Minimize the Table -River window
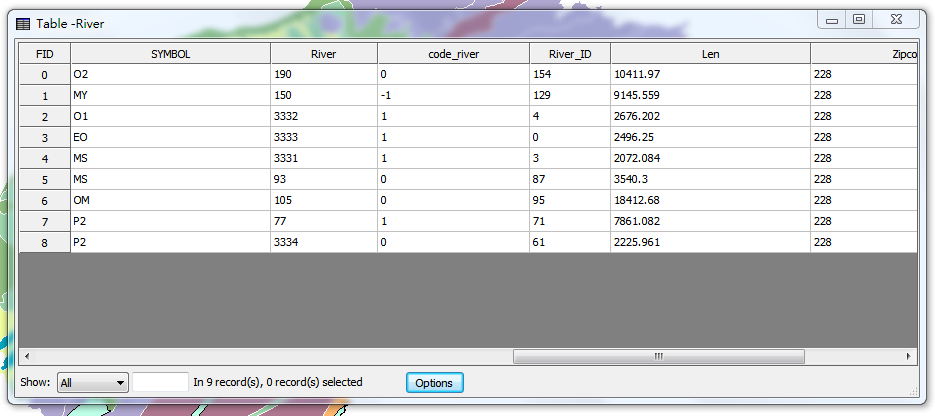The height and width of the screenshot is (416, 935). (x=832, y=19)
